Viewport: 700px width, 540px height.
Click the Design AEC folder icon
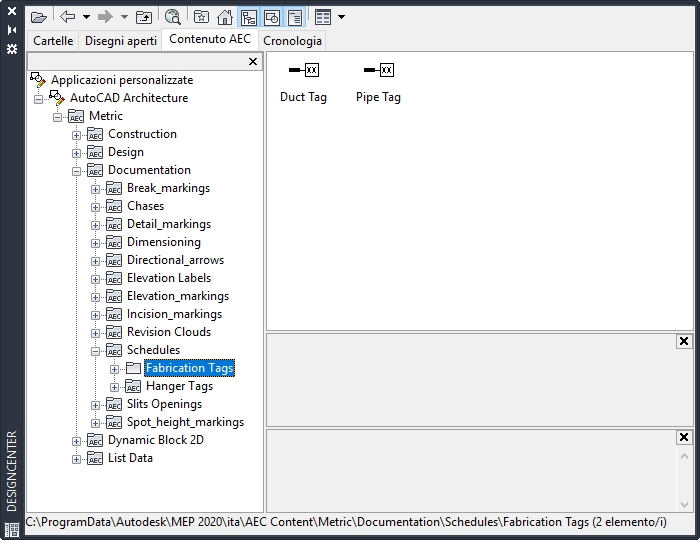coord(95,152)
